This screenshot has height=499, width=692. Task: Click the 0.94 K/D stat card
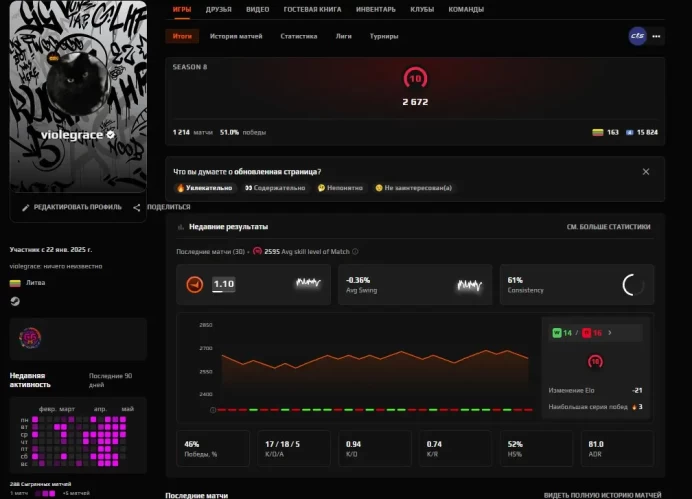coord(375,449)
